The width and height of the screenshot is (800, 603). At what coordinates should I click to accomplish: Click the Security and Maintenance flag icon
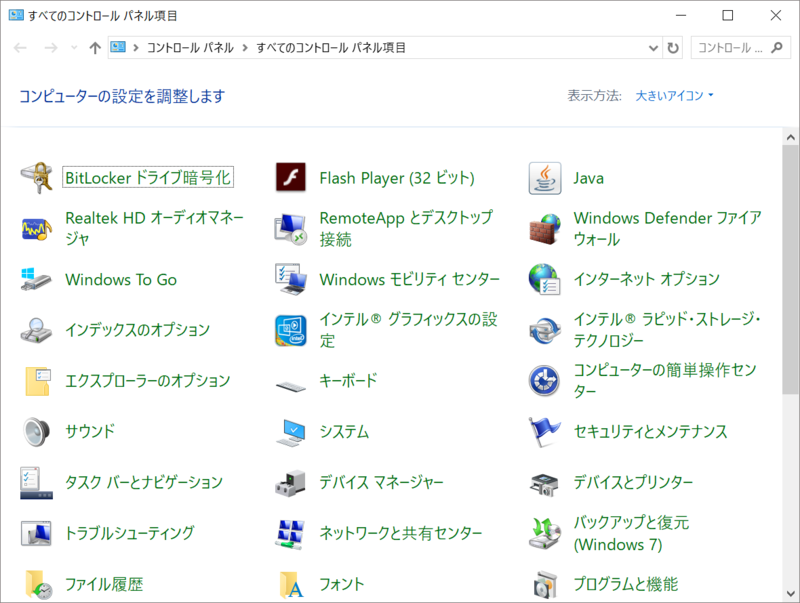(x=544, y=432)
